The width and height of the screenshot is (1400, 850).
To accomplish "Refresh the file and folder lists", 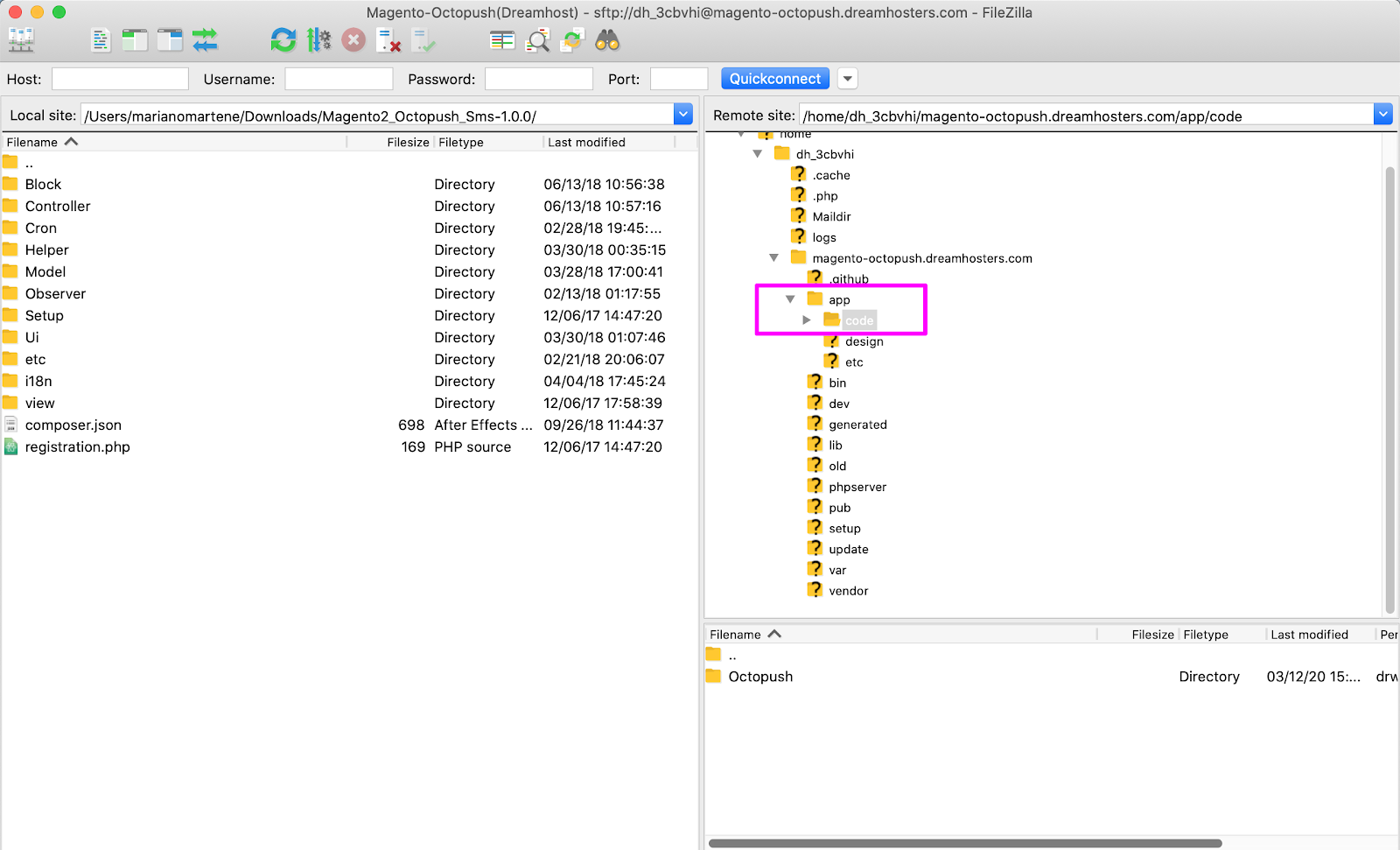I will [283, 40].
